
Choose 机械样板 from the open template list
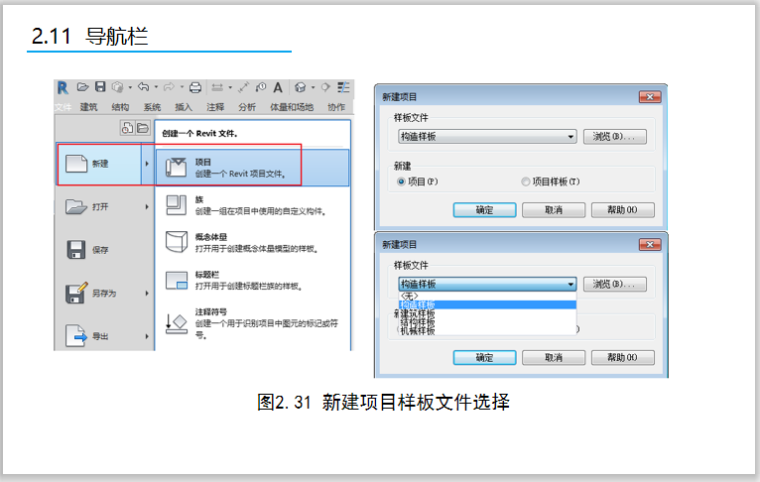pos(418,331)
